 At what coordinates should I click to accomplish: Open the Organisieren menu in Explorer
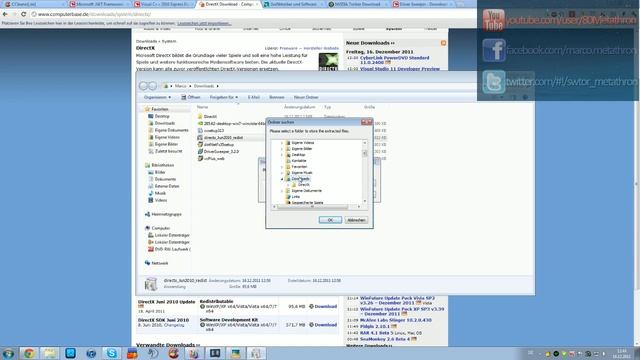(x=157, y=98)
